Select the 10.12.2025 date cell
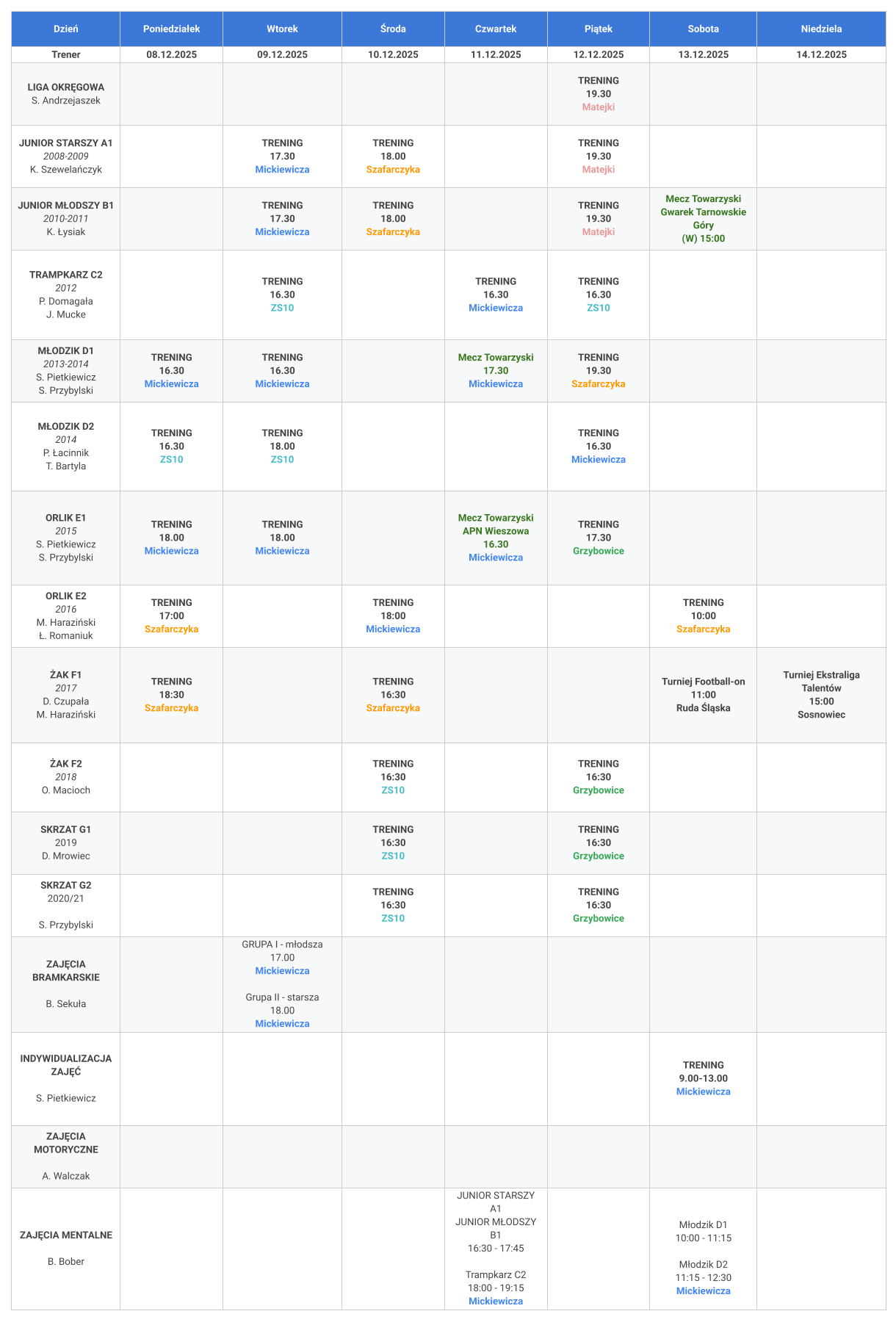The image size is (896, 1325). (393, 55)
